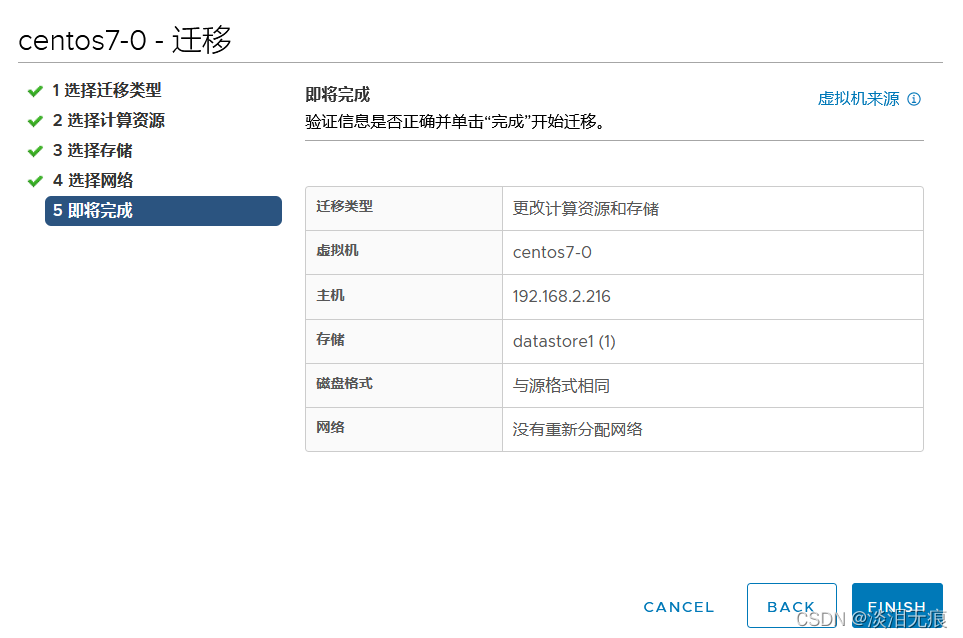Open step 4 选择网络
Image resolution: width=963 pixels, height=638 pixels.
95,180
